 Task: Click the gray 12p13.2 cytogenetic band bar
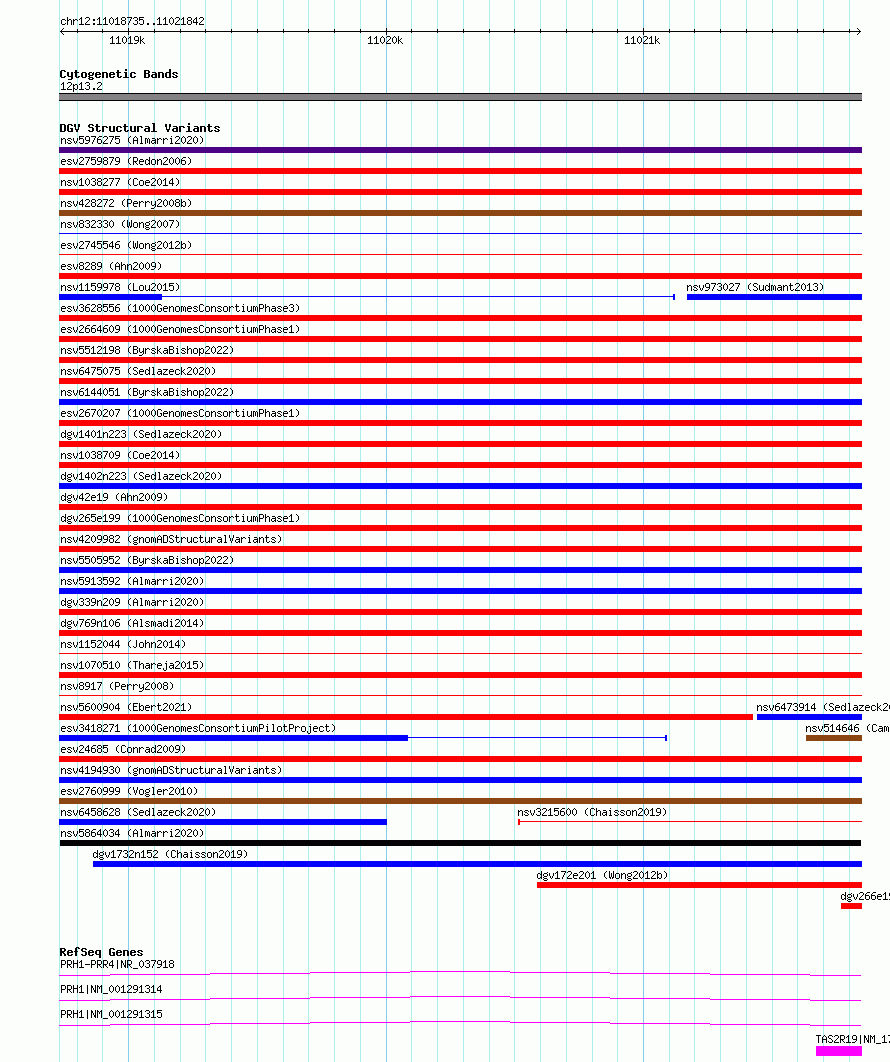coord(461,98)
